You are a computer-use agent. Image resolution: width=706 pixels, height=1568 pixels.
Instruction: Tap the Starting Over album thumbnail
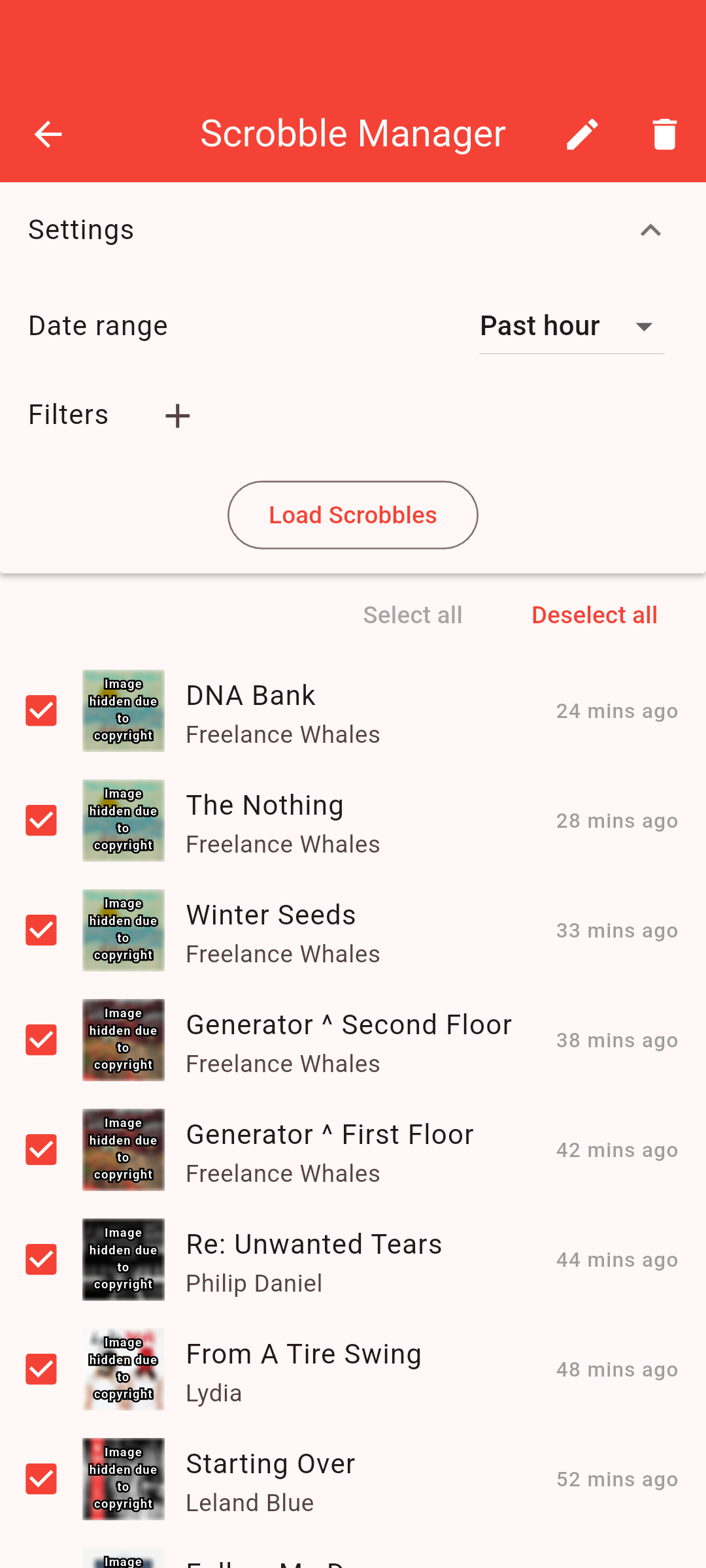pos(124,1479)
